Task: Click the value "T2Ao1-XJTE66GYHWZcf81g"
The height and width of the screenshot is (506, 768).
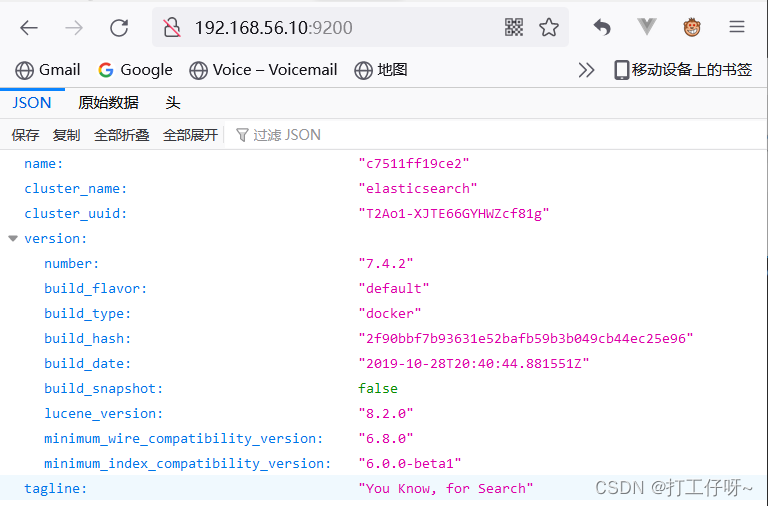Action: tap(454, 214)
